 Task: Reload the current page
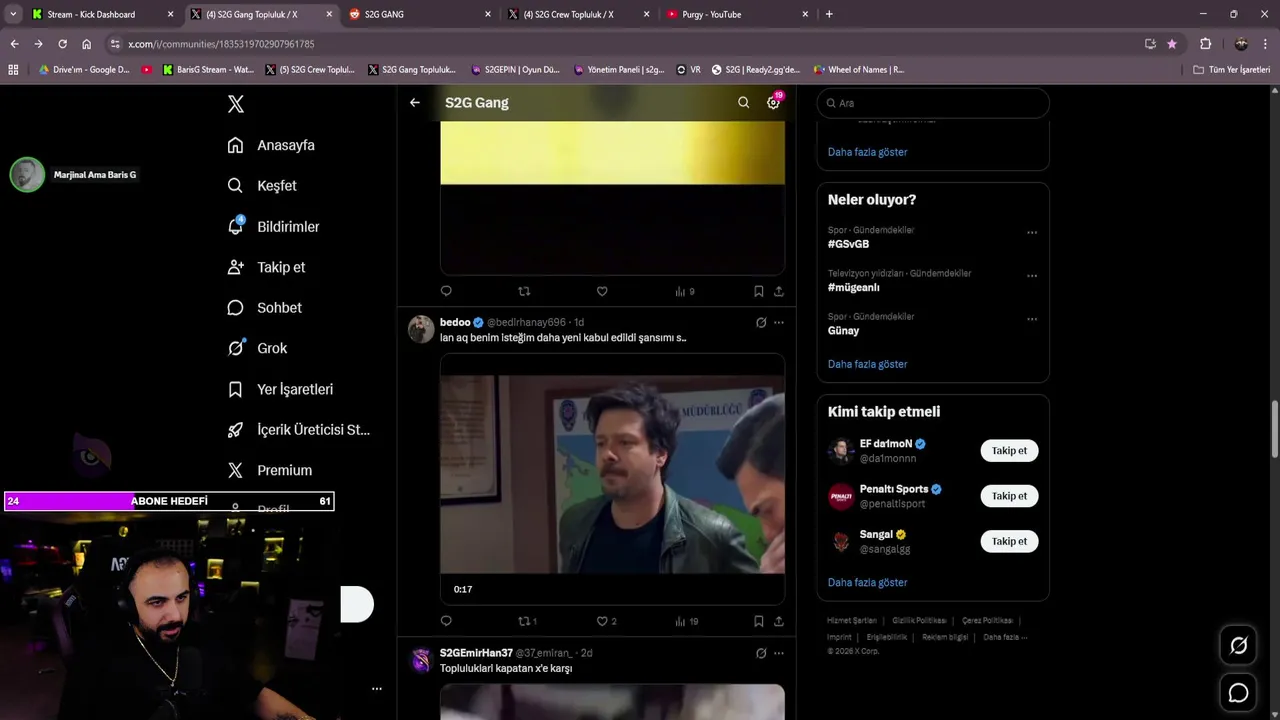click(62, 44)
